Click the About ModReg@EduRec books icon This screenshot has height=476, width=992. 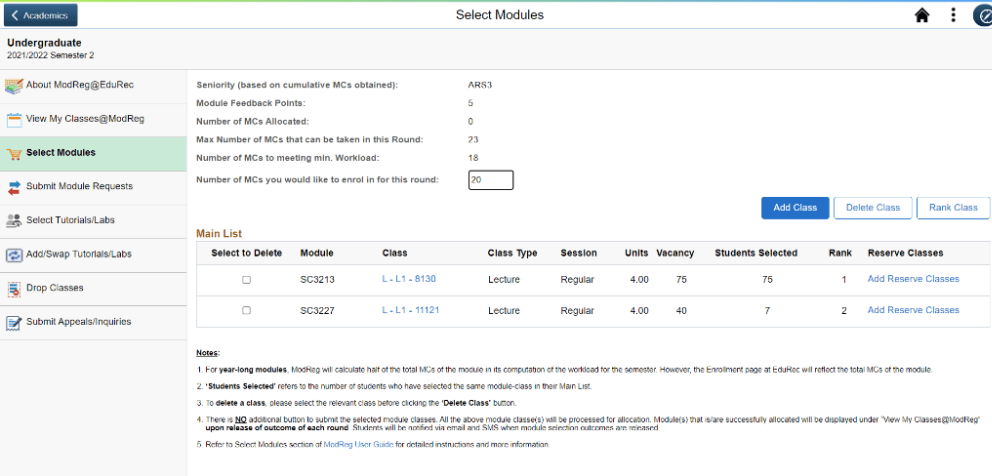point(14,85)
